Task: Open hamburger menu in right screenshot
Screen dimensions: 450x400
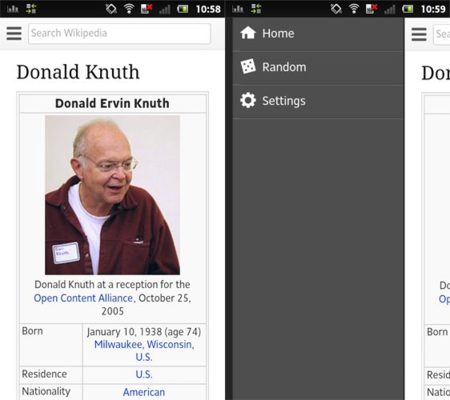Action: [419, 34]
